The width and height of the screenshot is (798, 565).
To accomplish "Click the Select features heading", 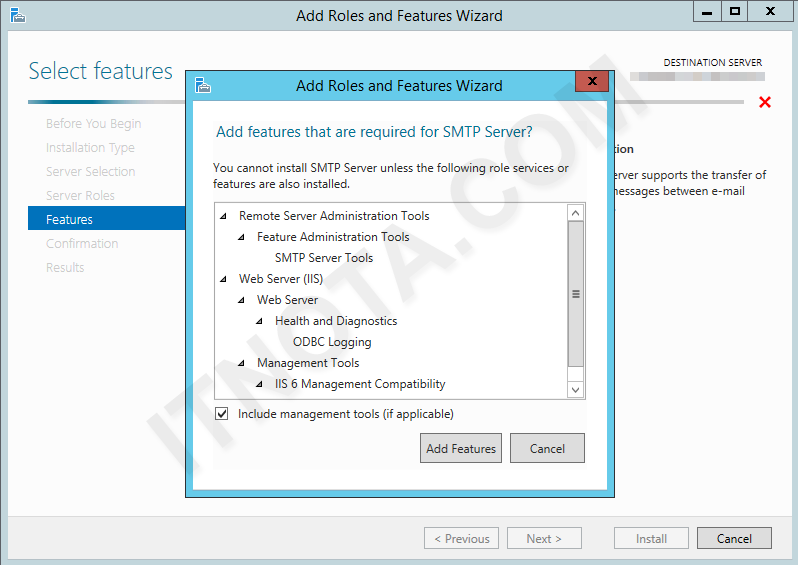I will (100, 71).
